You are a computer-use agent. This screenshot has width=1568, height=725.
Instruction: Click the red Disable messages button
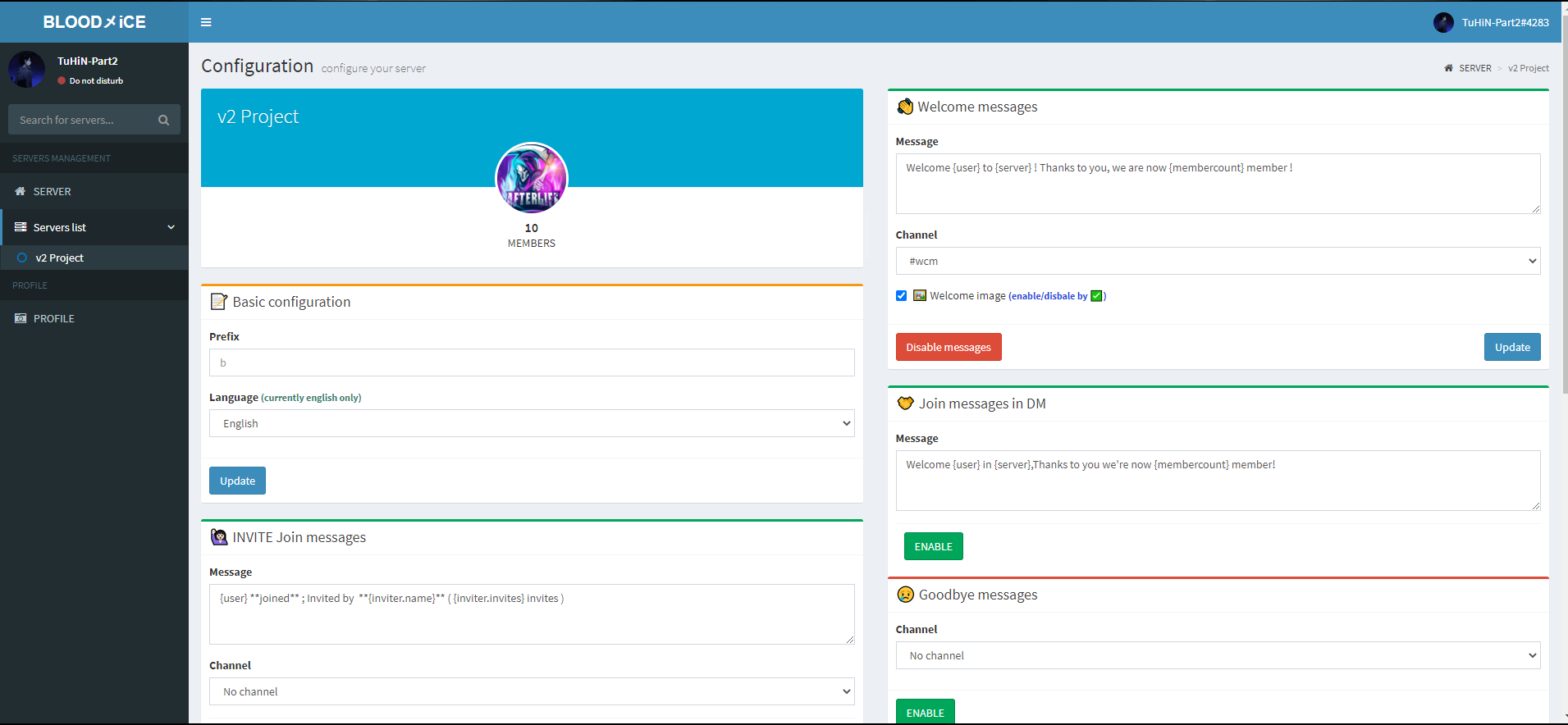[x=949, y=347]
